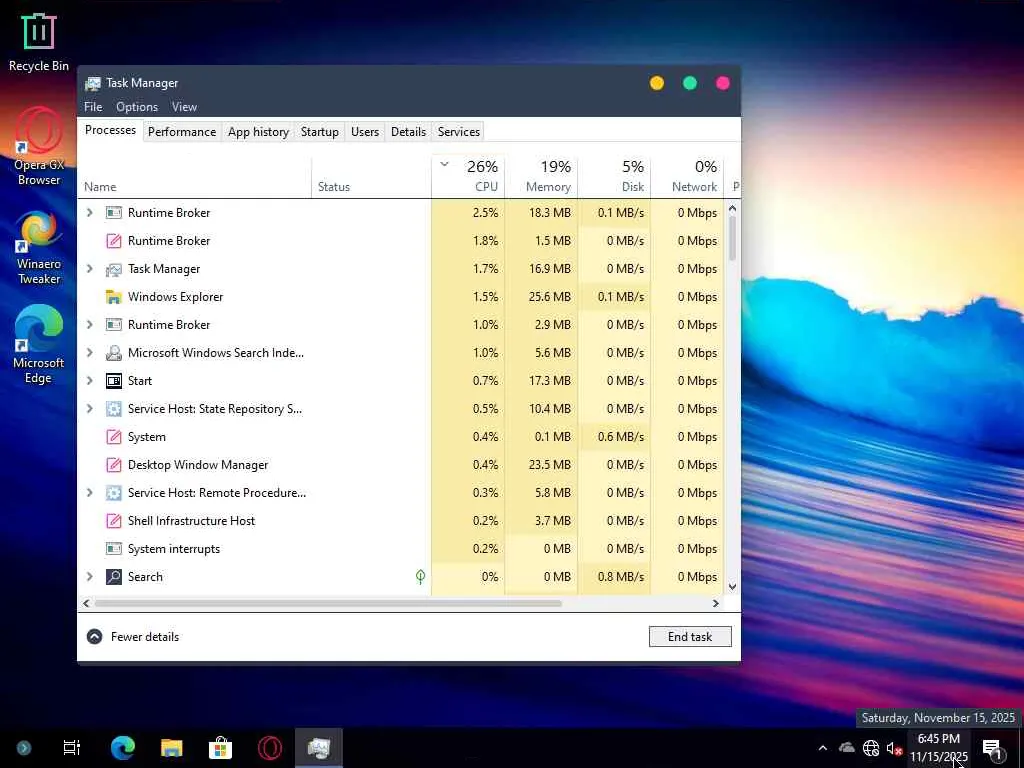This screenshot has height=768, width=1024.
Task: Click the Windows Explorer process icon
Action: pos(114,297)
